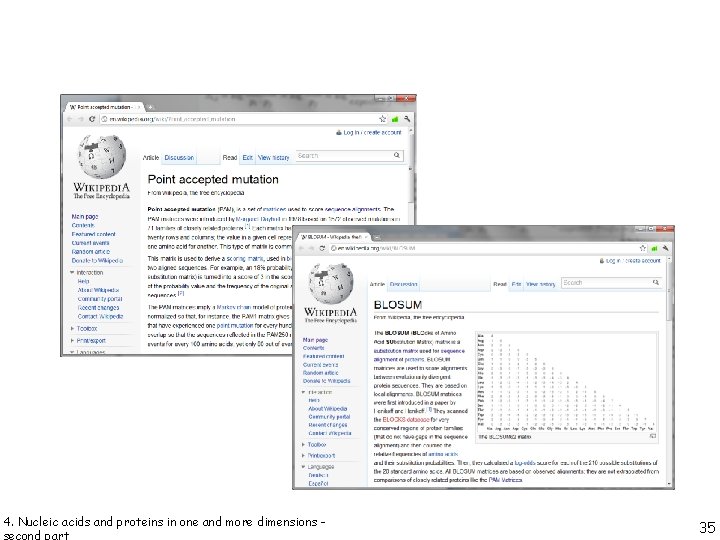Viewport: 720px width, 540px height.
Task: Click the green extension icon in the BLOSUM window
Action: click(x=654, y=248)
